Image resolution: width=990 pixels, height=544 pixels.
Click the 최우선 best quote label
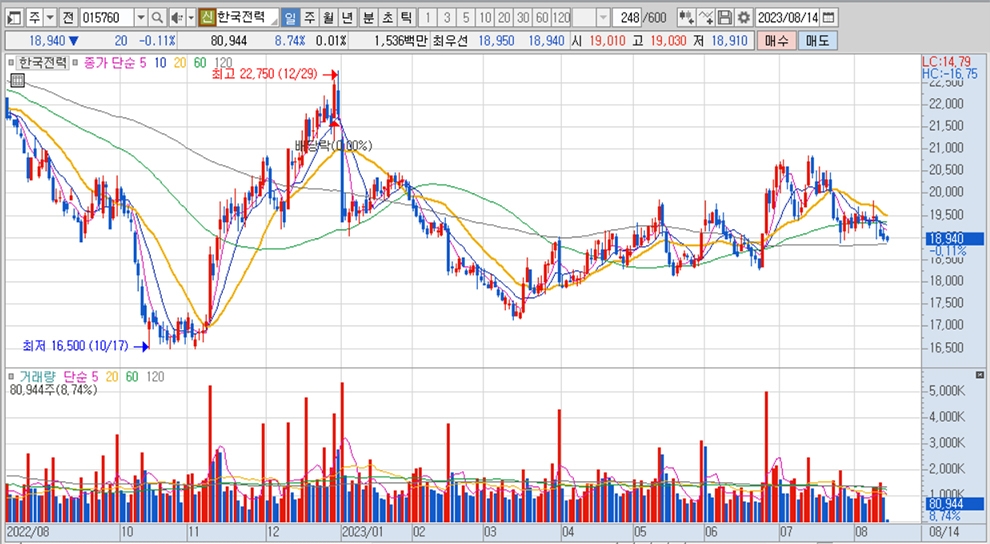pyautogui.click(x=450, y=41)
